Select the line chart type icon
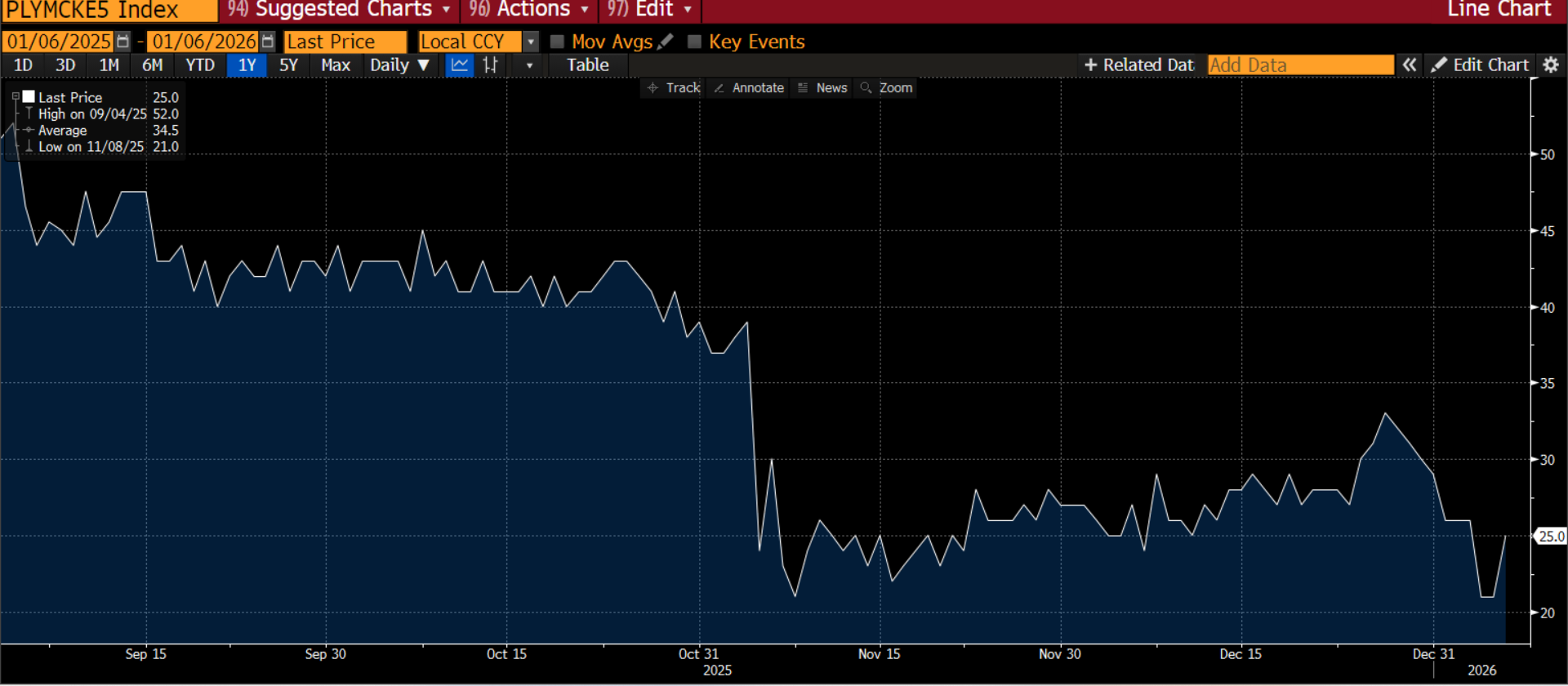 coord(460,65)
